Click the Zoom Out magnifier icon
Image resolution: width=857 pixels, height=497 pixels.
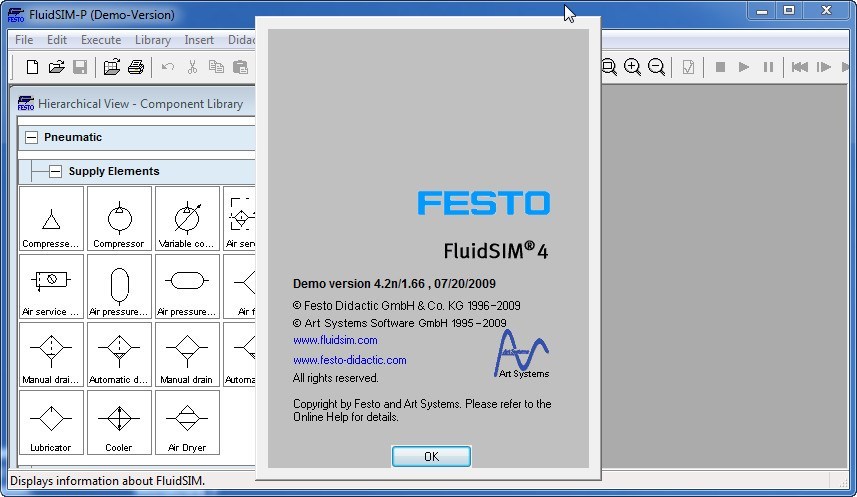click(656, 67)
